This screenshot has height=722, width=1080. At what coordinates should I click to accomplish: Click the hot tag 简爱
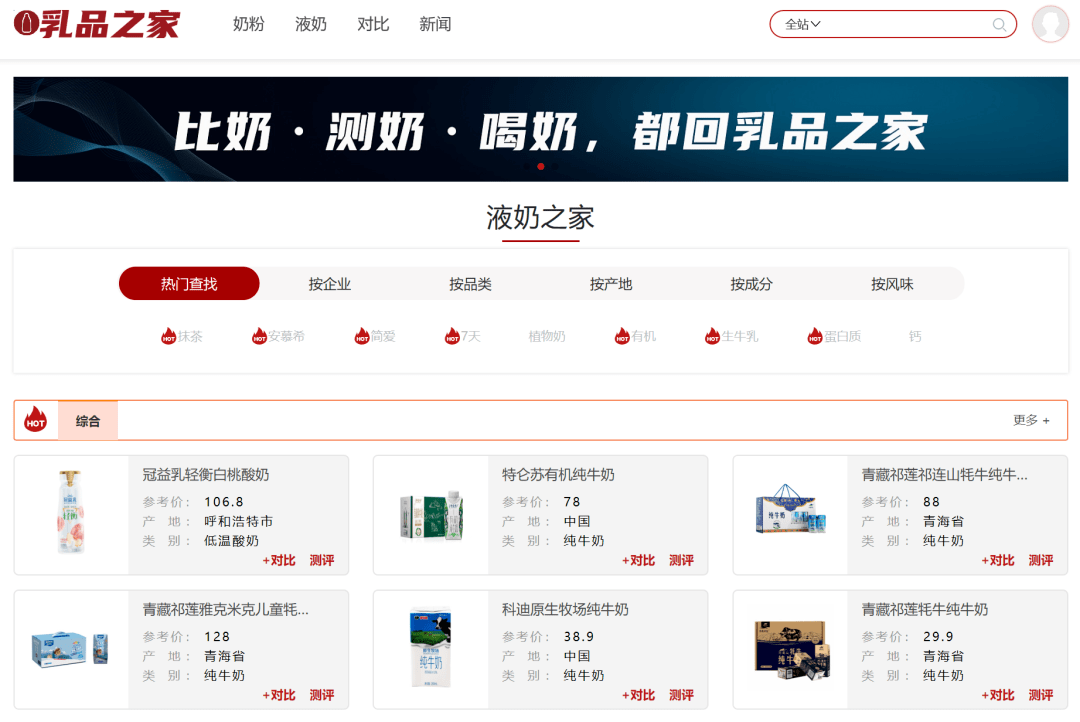(375, 336)
